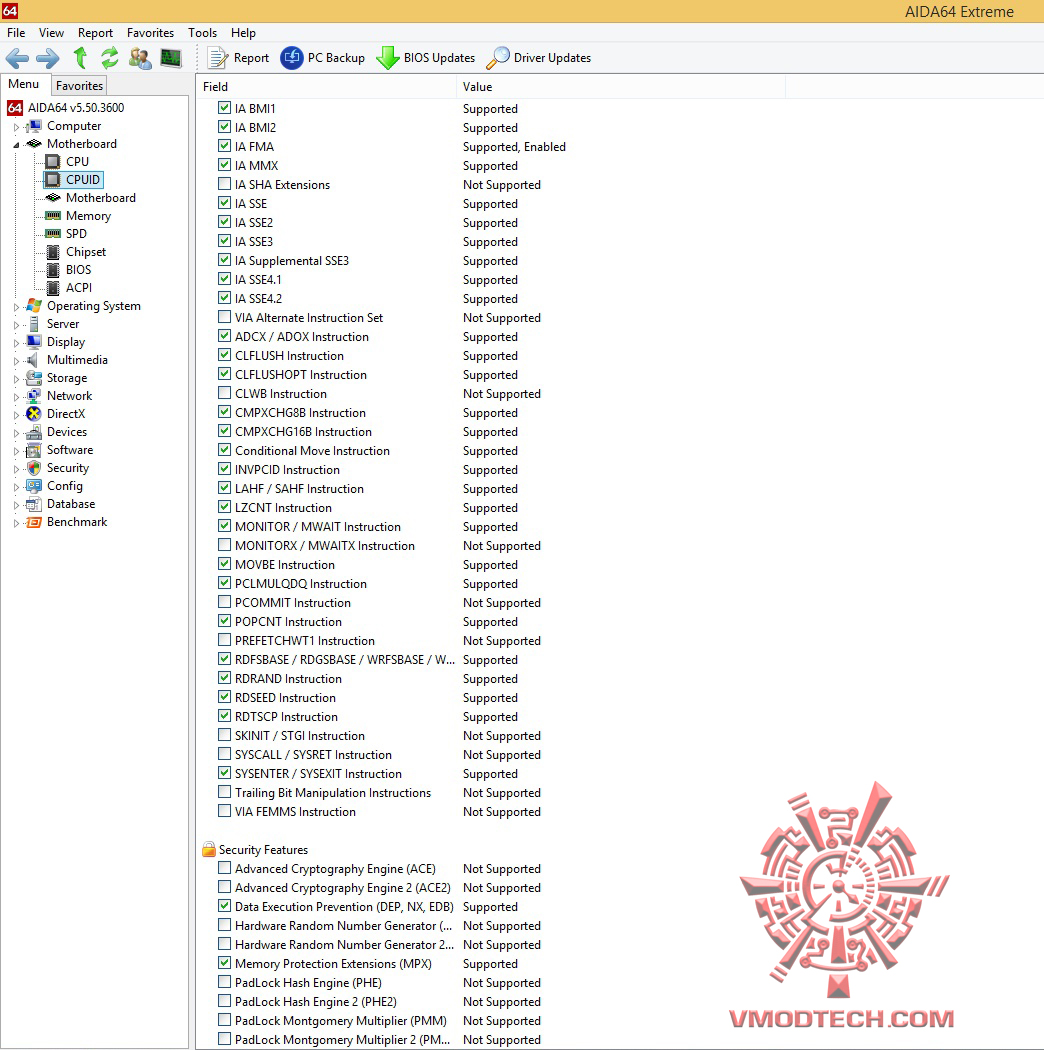Switch to the Menu tab
The height and width of the screenshot is (1050, 1044).
(x=24, y=84)
